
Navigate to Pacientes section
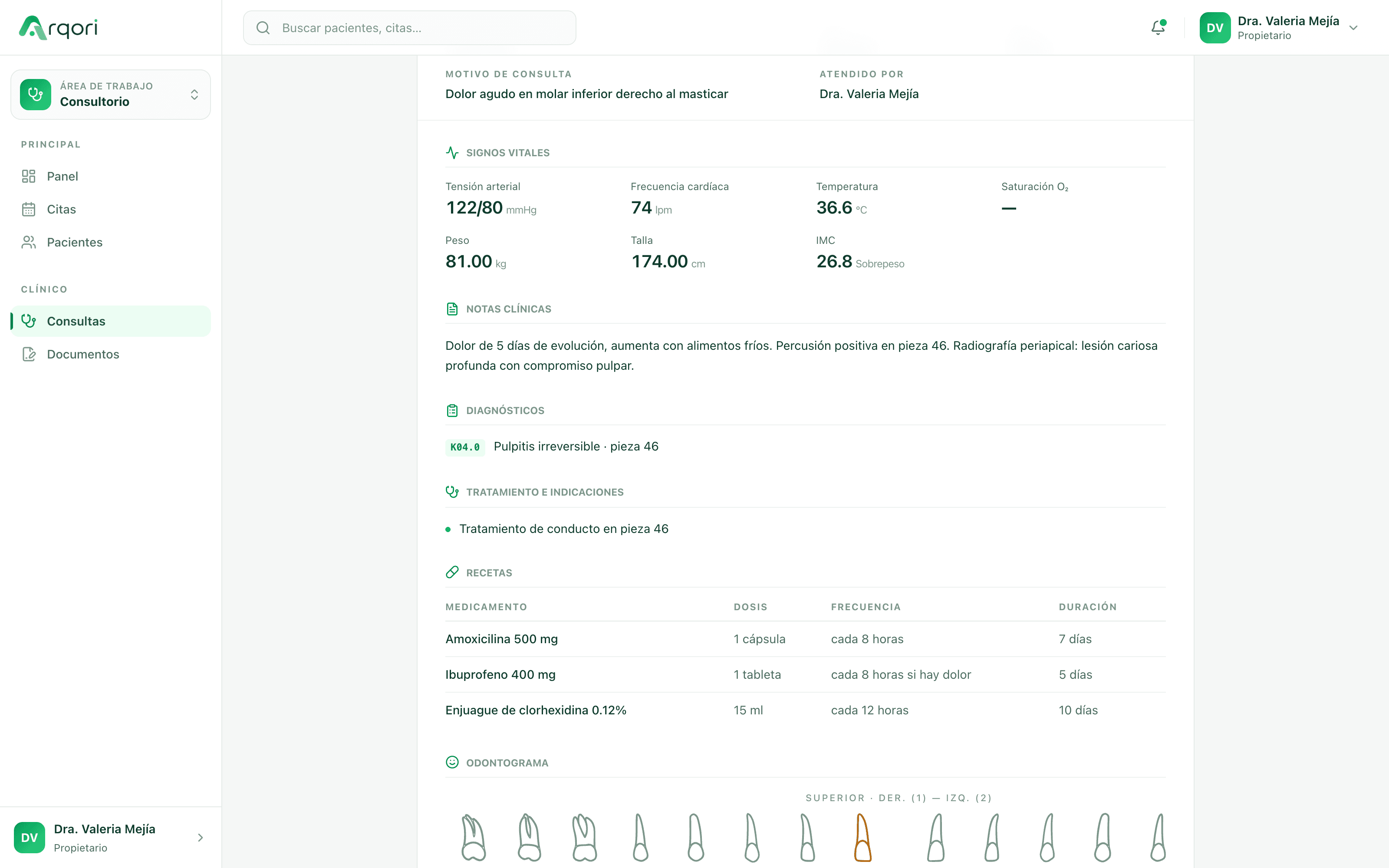(111, 242)
